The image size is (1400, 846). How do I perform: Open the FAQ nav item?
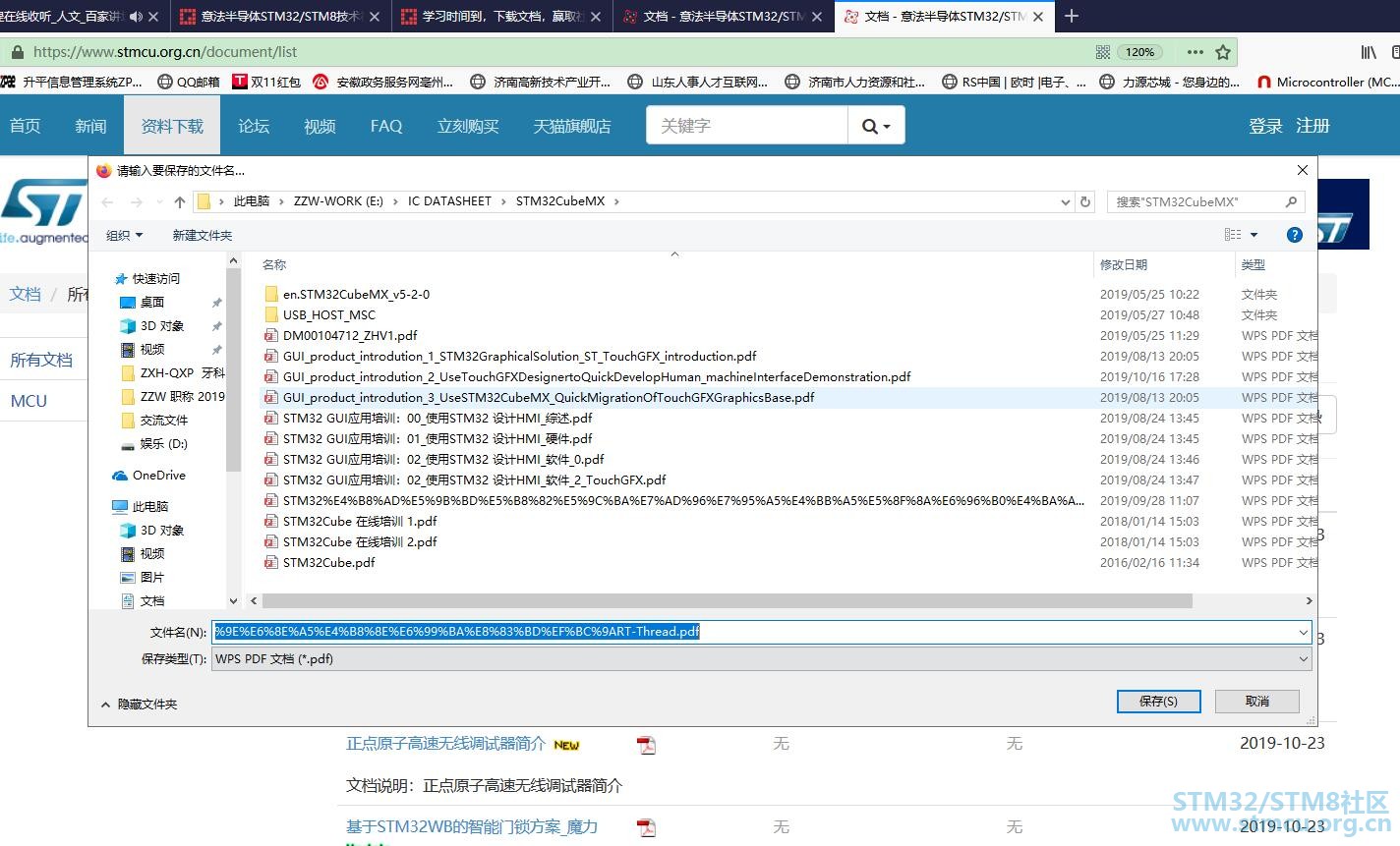click(386, 126)
